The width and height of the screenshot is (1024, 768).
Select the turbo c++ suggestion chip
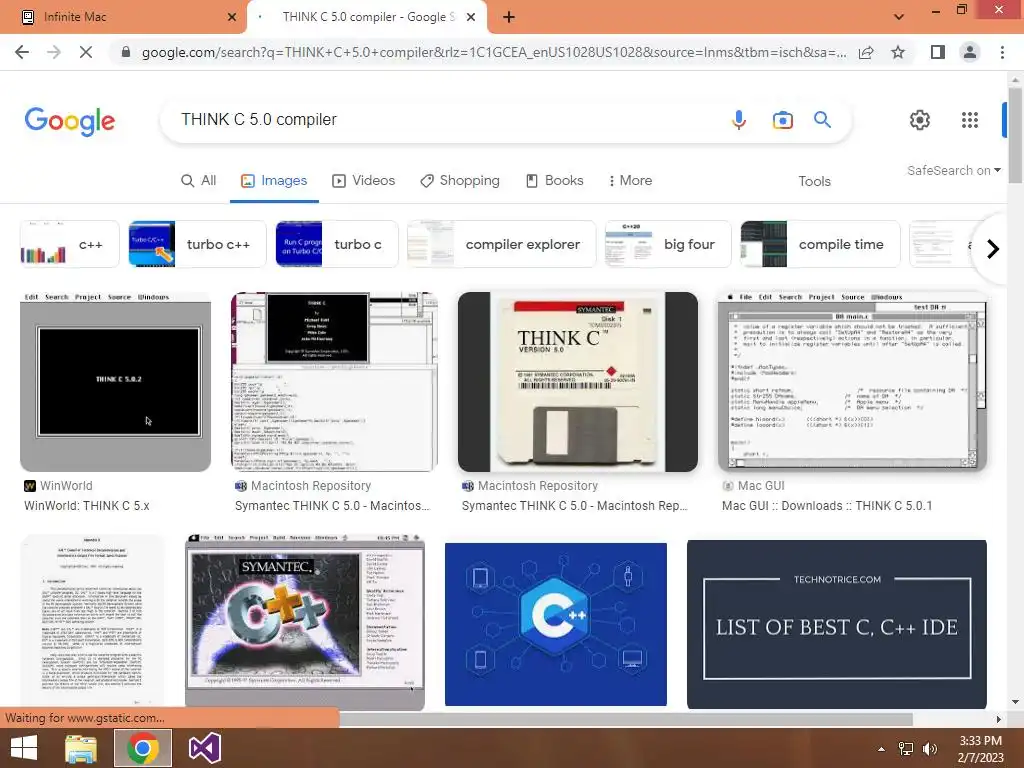pyautogui.click(x=197, y=244)
